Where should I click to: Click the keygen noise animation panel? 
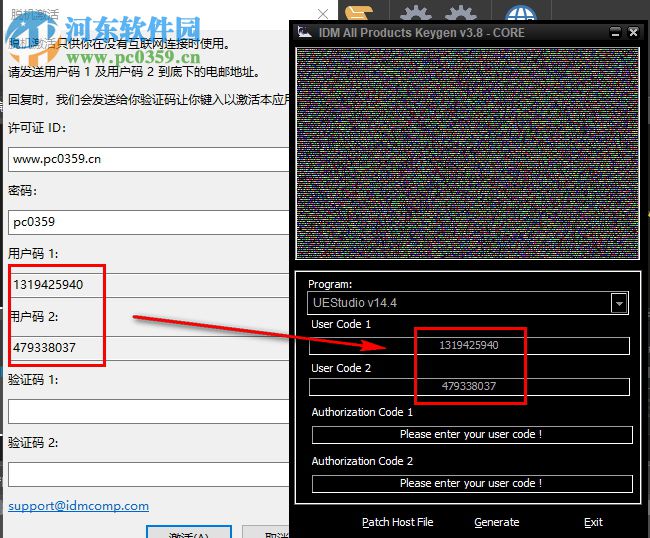pyautogui.click(x=468, y=153)
